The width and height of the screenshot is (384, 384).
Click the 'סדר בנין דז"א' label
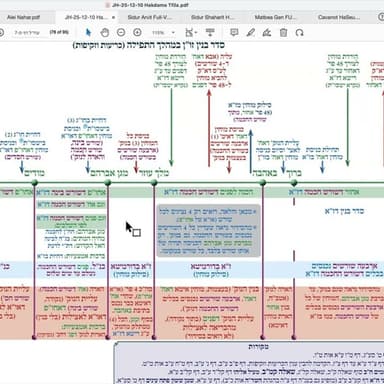(x=344, y=211)
